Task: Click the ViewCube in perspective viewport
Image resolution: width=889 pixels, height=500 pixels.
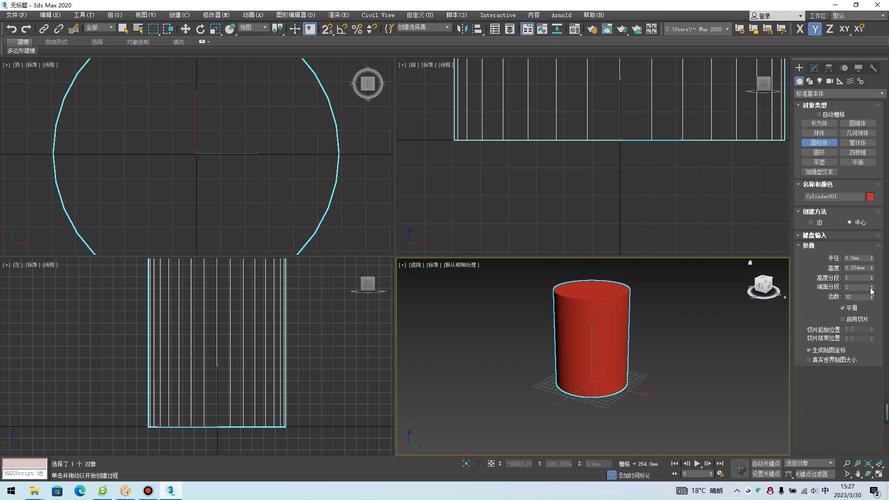Action: coord(762,286)
